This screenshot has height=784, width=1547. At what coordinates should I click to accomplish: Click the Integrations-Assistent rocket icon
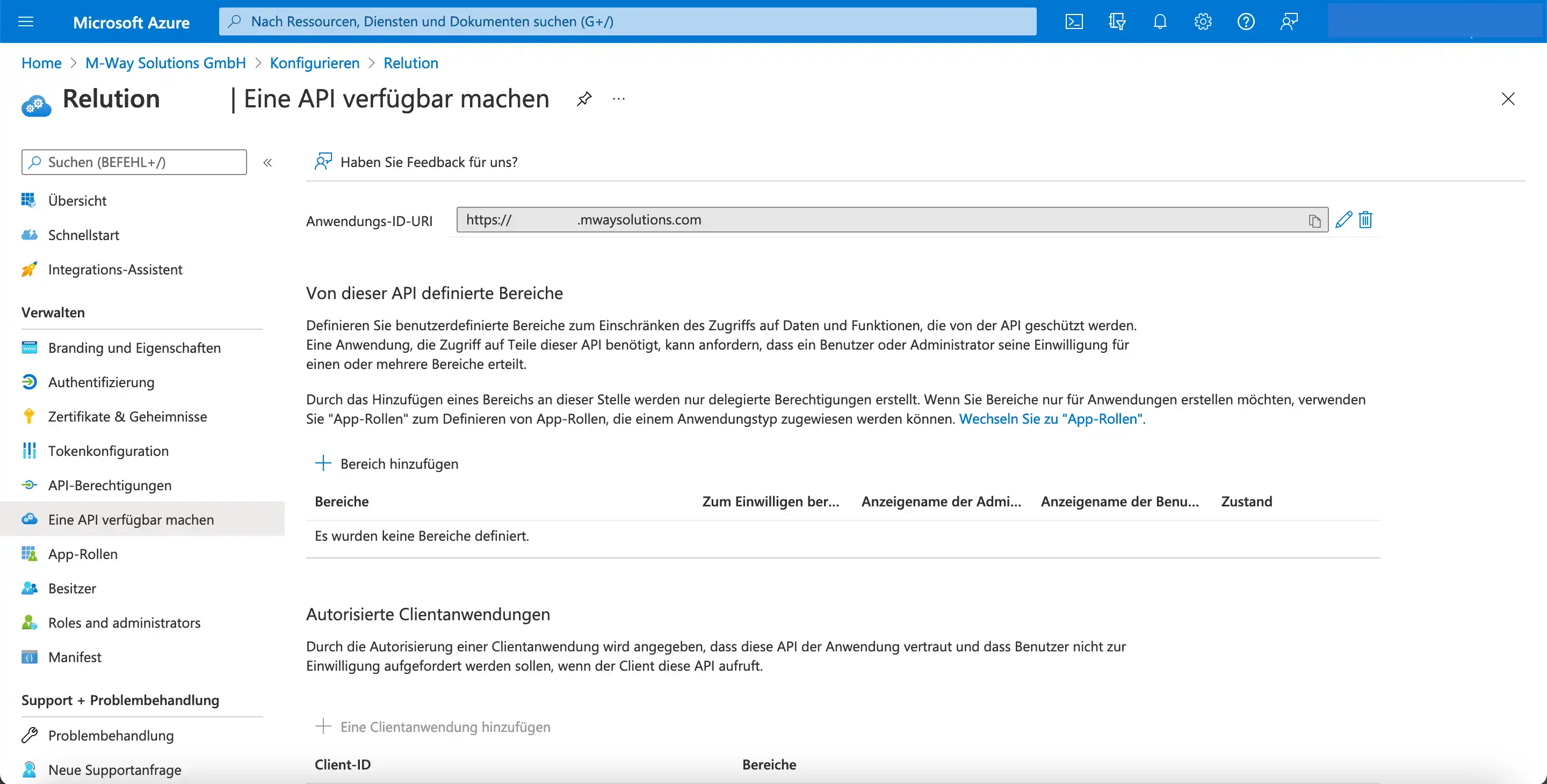point(29,270)
